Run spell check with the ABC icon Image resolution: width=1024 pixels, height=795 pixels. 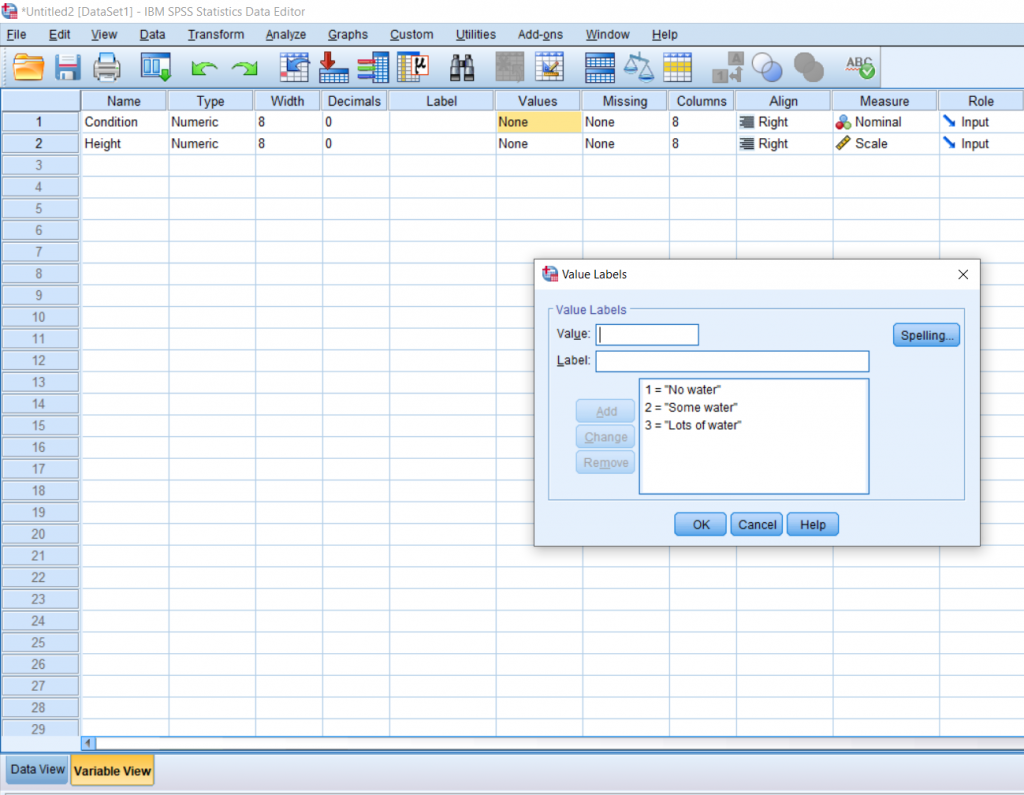tap(857, 67)
